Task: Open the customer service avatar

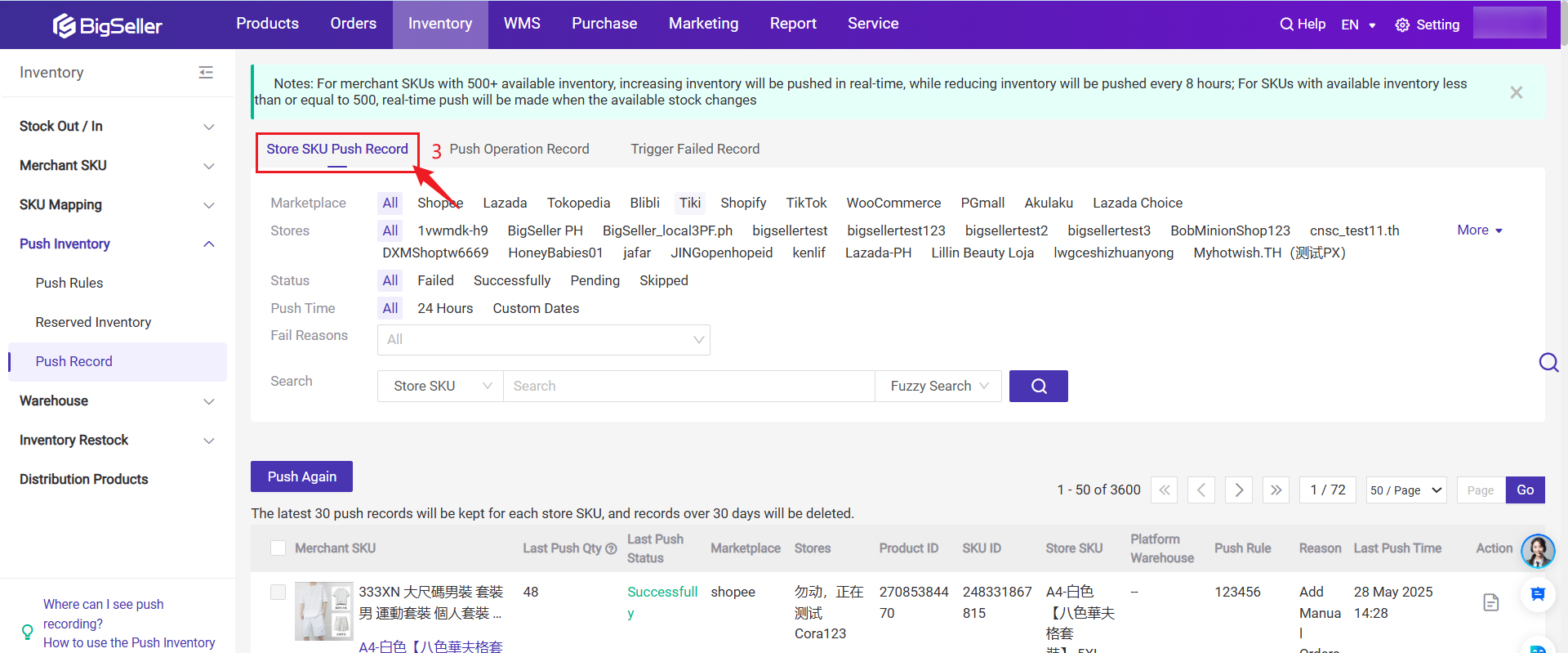Action: point(1538,552)
